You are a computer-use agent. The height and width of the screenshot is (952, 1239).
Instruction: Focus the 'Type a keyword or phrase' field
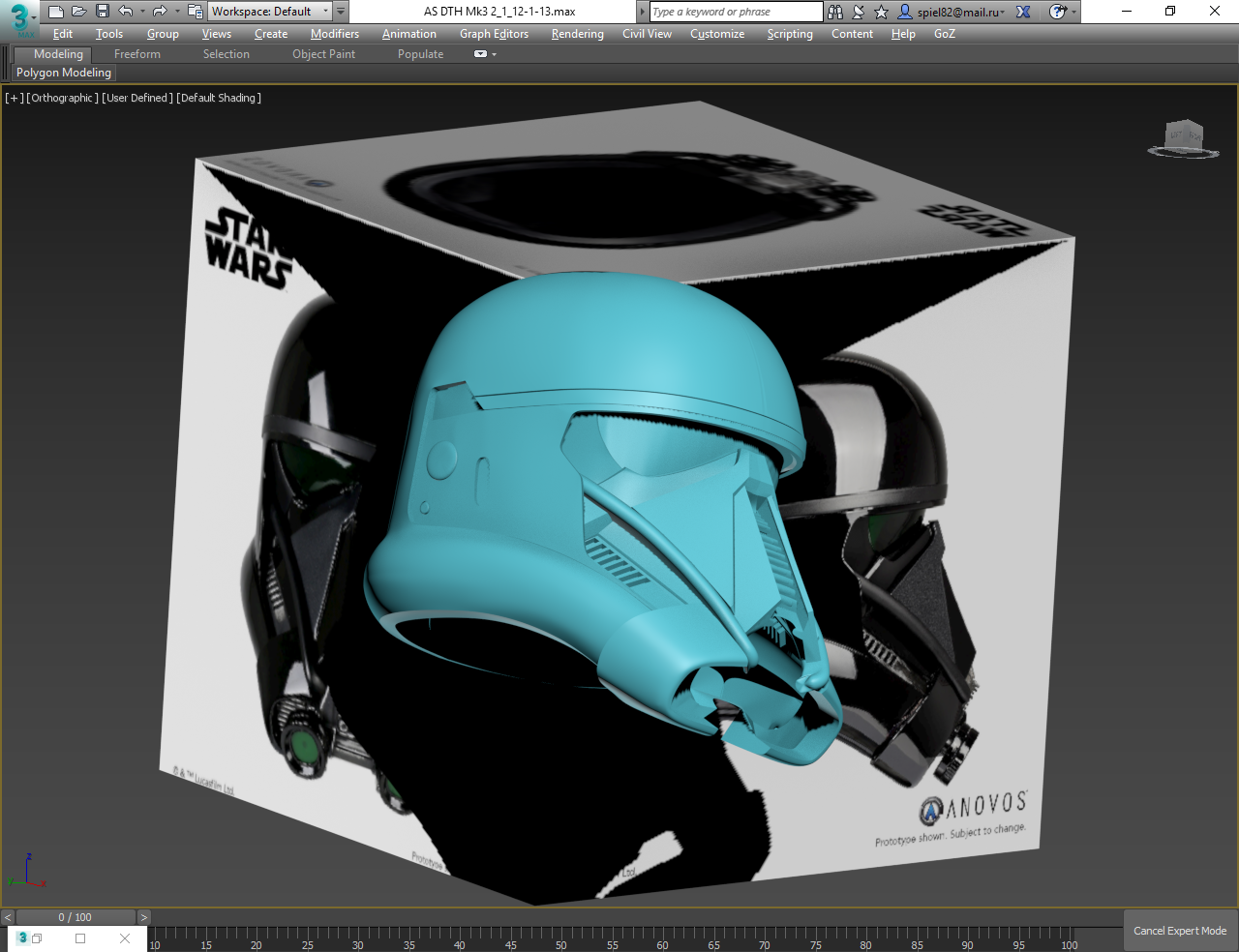[x=736, y=12]
